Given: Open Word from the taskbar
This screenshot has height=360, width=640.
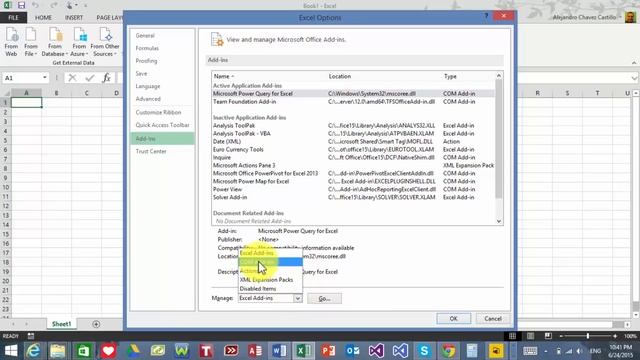Looking at the screenshot, I should 279,351.
